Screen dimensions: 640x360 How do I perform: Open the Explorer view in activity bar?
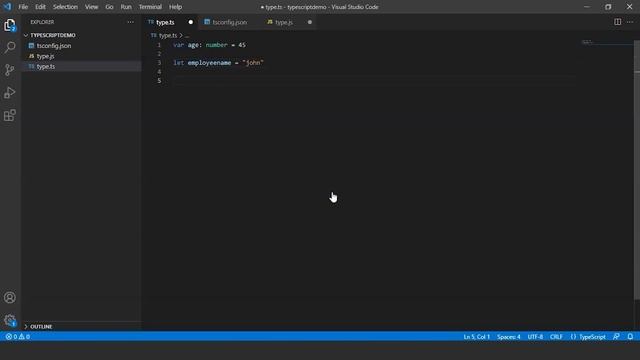click(x=10, y=25)
